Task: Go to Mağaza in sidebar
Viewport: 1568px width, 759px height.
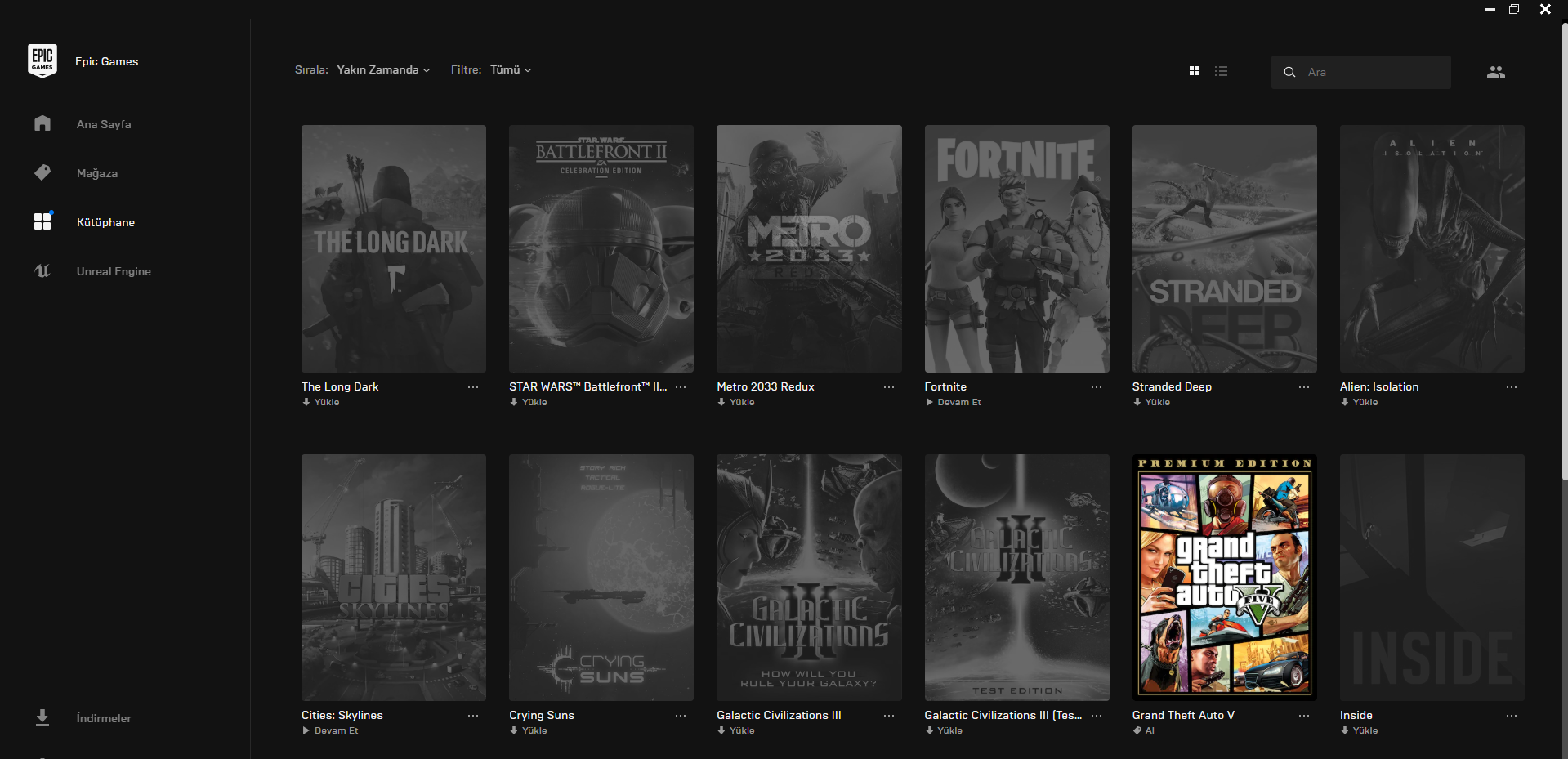Action: click(97, 173)
